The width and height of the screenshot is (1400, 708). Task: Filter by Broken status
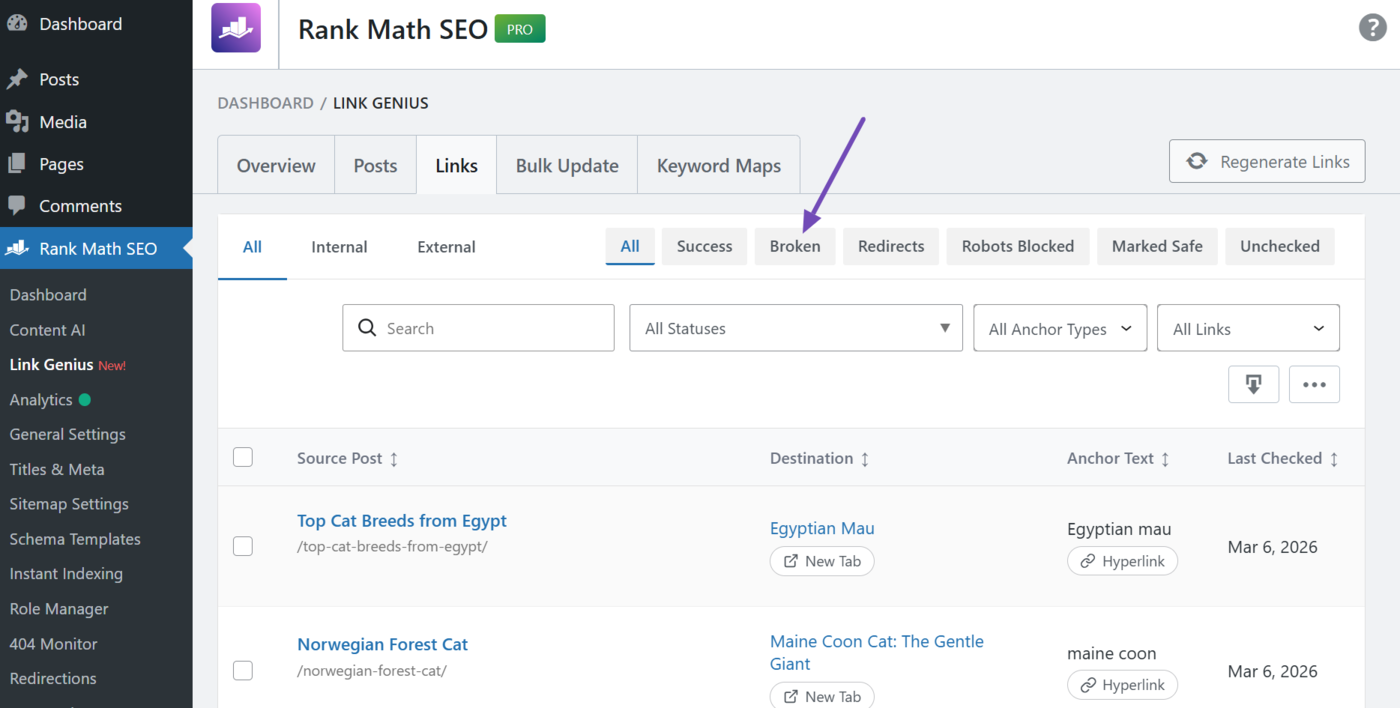coord(795,246)
